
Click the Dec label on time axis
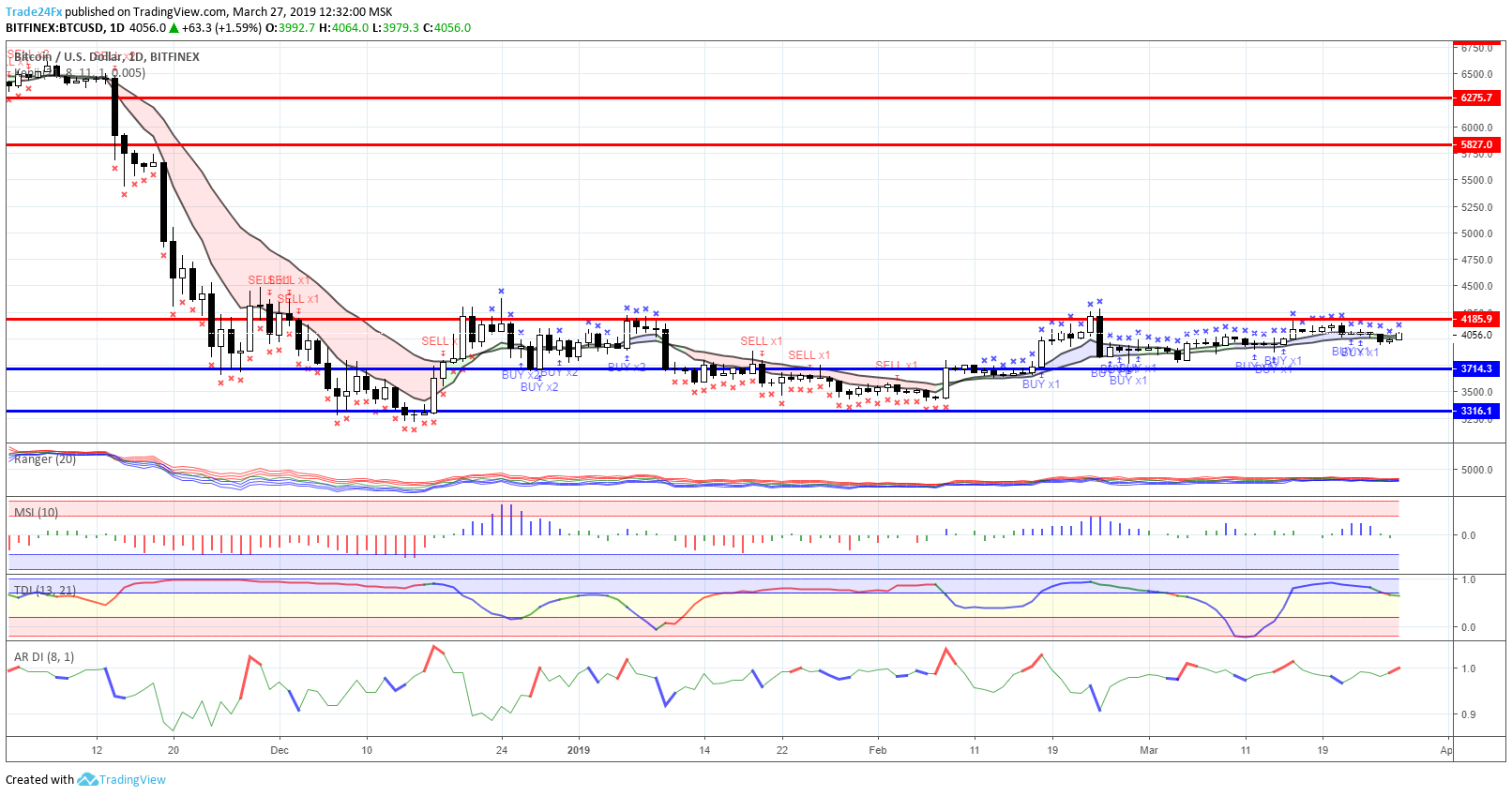[279, 750]
